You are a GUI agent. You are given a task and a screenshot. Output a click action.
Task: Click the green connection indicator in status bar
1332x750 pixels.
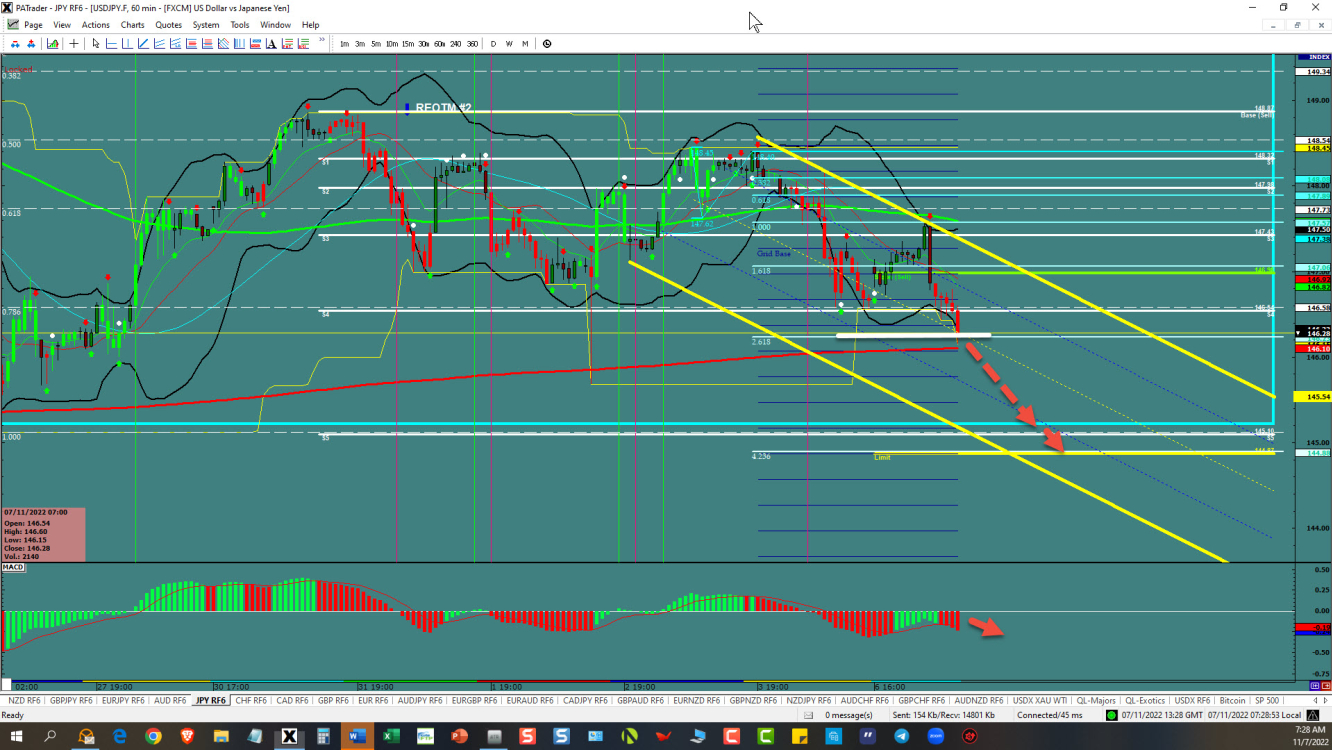tap(1111, 715)
